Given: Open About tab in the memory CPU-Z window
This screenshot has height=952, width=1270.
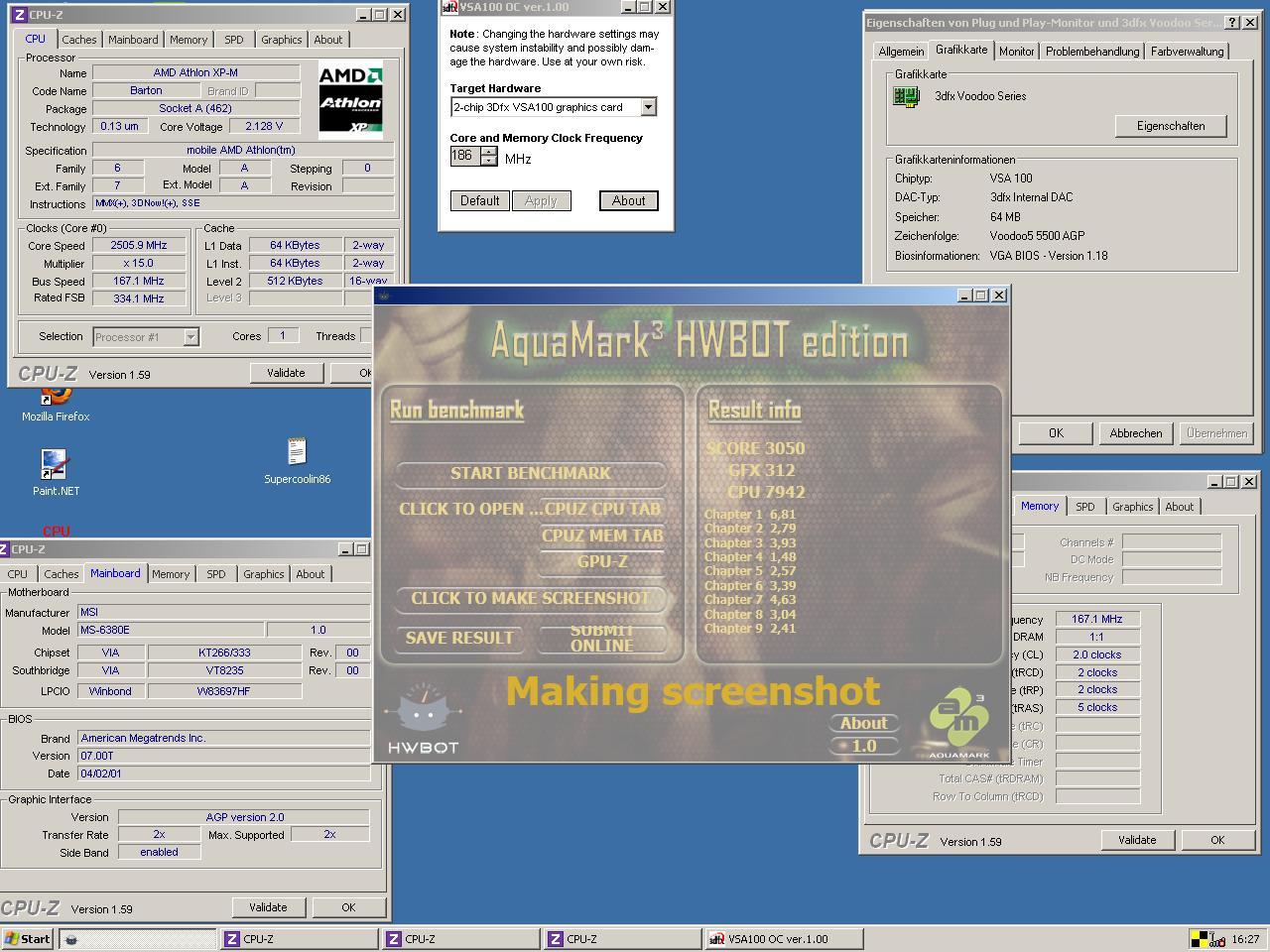Looking at the screenshot, I should point(1180,507).
